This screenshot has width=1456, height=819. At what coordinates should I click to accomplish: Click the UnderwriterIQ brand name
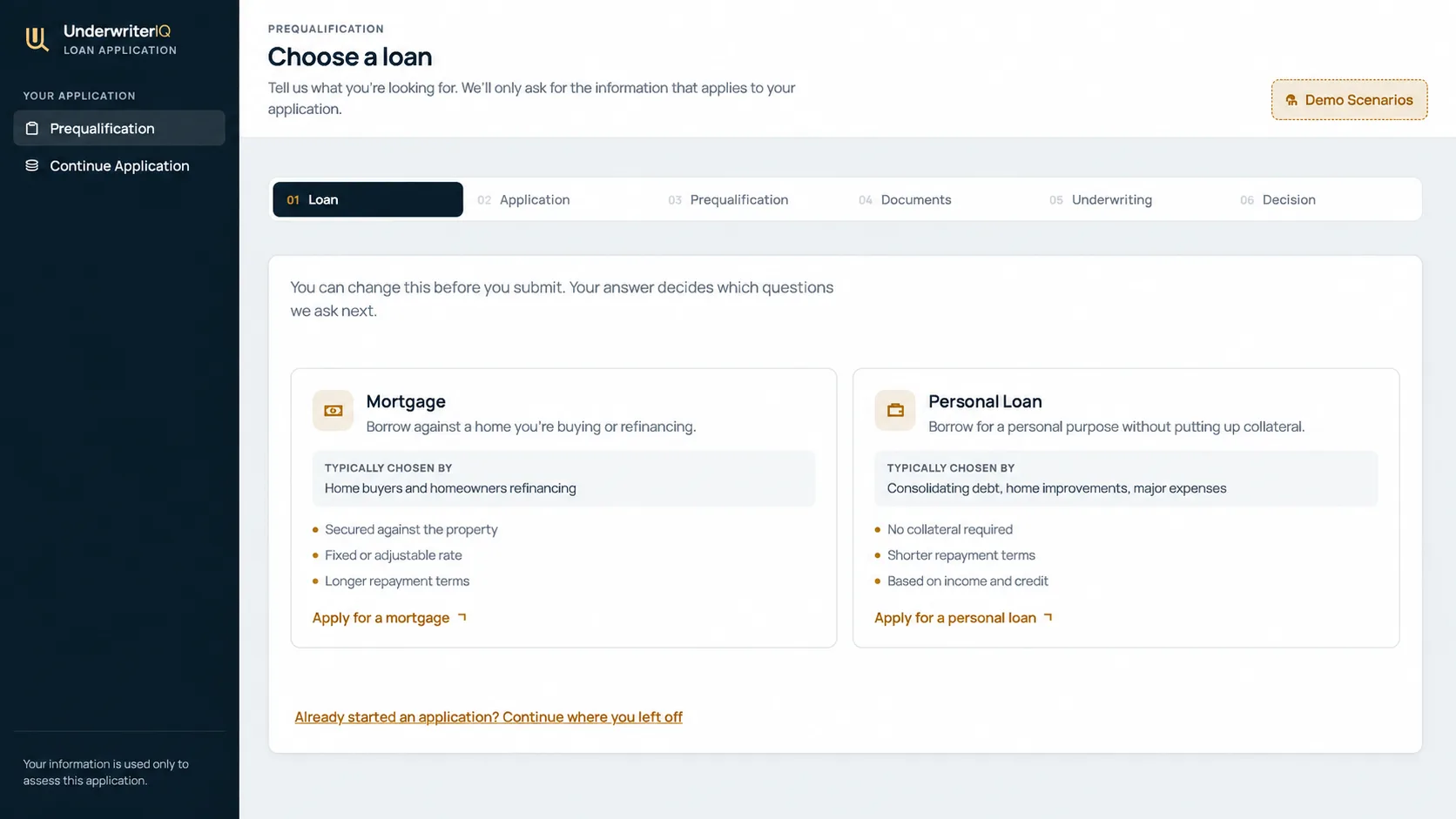[x=117, y=31]
